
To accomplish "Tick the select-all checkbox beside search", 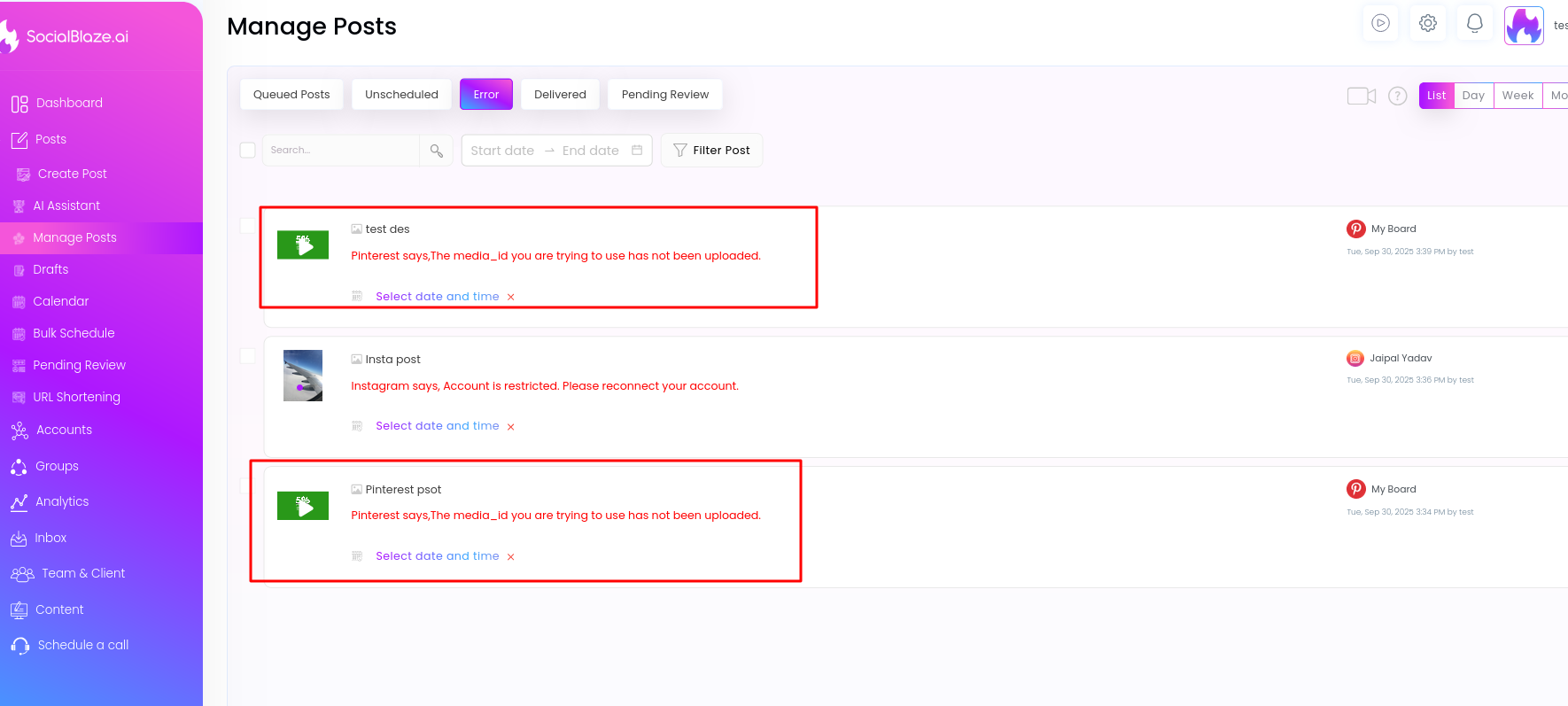I will [248, 151].
